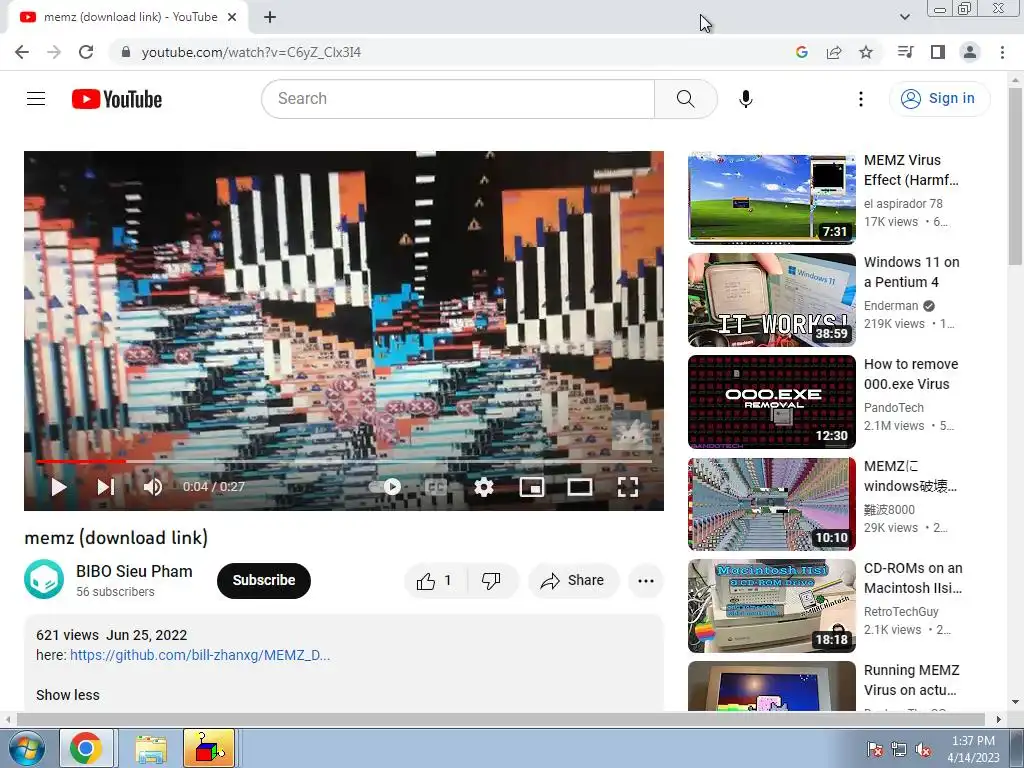Image resolution: width=1024 pixels, height=768 pixels.
Task: Collapse description with Show less
Action: pos(68,695)
